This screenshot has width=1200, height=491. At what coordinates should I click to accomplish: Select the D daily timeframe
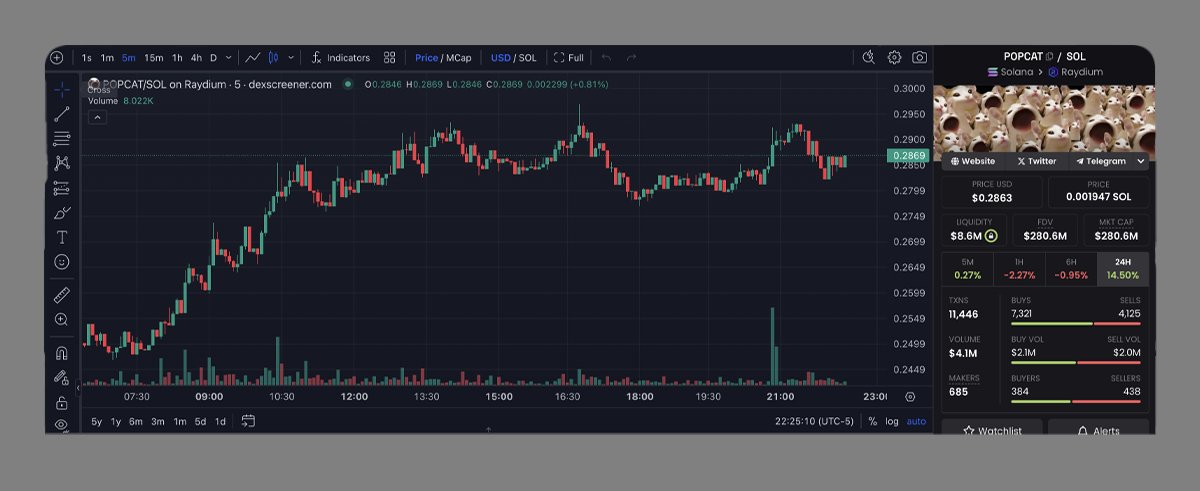(213, 58)
